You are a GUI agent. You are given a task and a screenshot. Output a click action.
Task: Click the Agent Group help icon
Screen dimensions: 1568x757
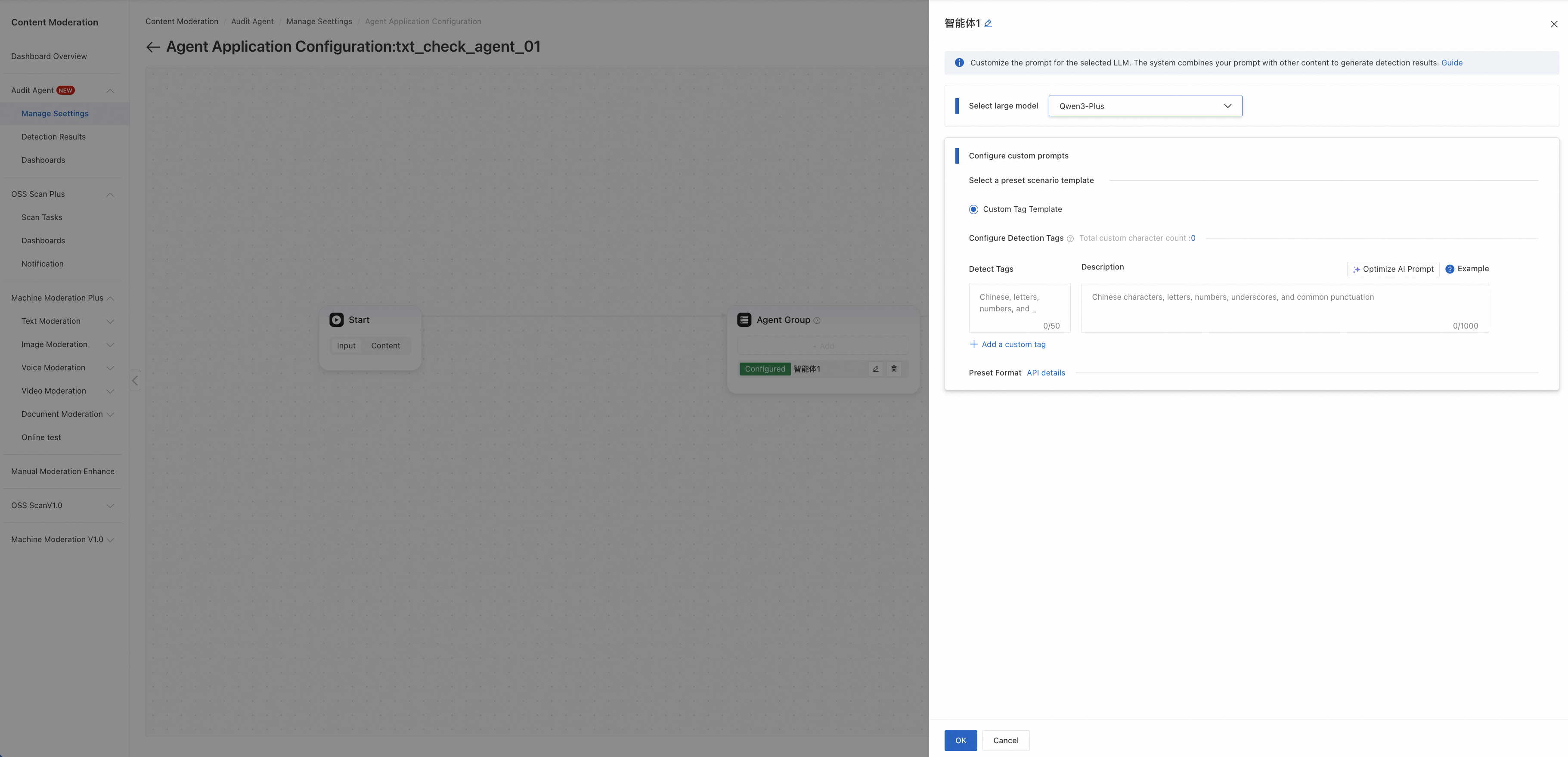pos(817,320)
